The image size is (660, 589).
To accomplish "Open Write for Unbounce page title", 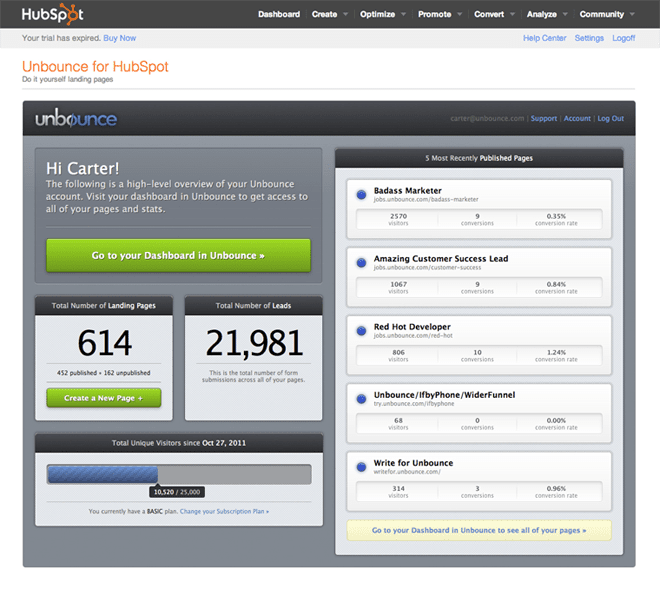I will click(x=413, y=463).
